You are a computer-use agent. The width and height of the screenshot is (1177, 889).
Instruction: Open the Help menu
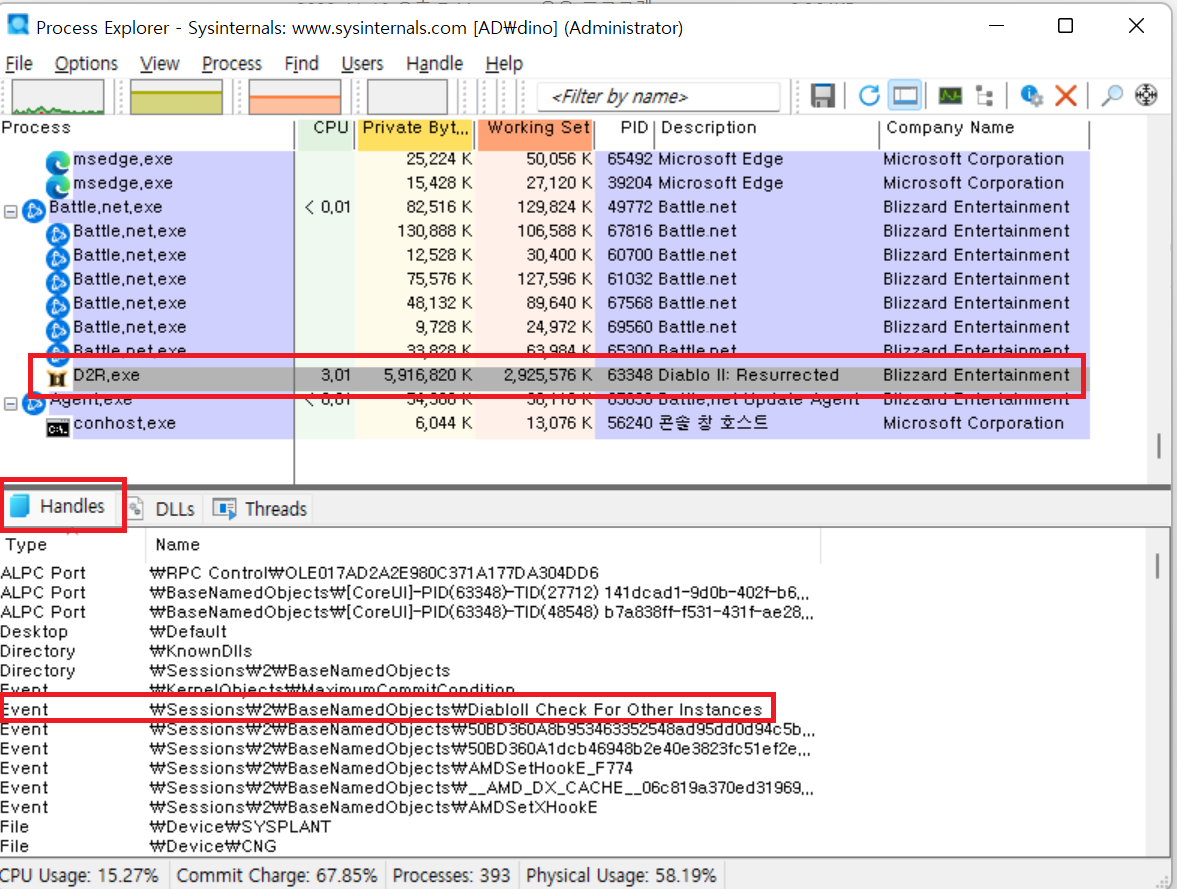(x=504, y=64)
